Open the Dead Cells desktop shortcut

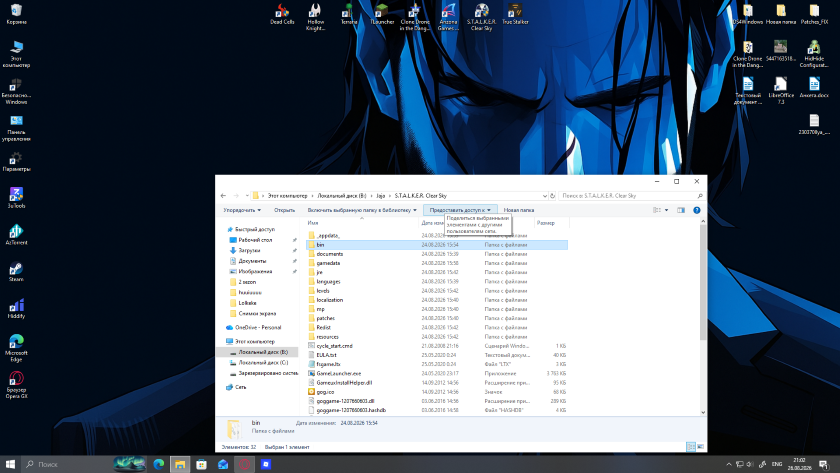282,14
